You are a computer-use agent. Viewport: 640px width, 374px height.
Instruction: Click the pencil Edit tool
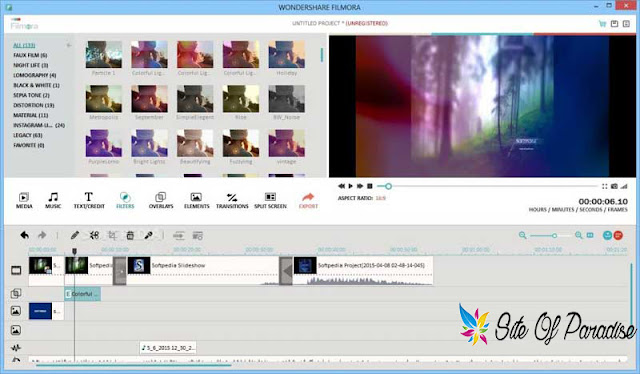pos(75,235)
